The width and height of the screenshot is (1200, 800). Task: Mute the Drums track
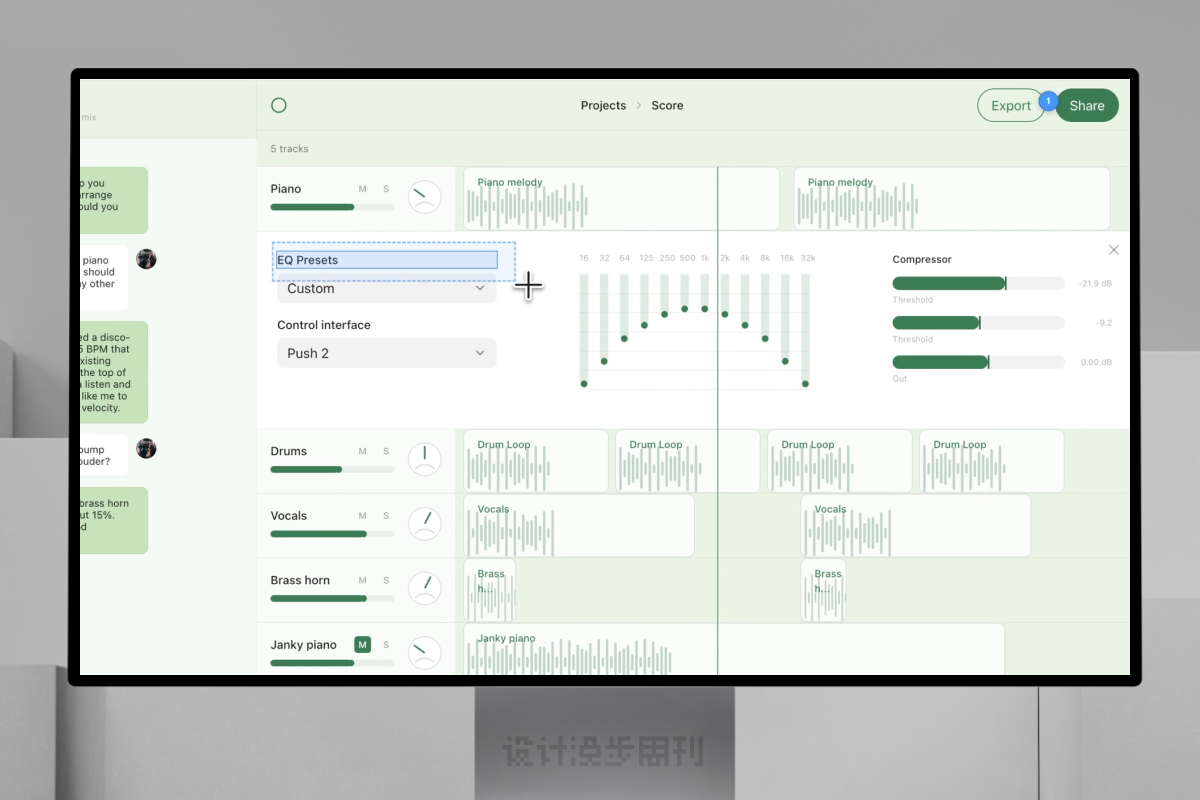click(x=362, y=451)
